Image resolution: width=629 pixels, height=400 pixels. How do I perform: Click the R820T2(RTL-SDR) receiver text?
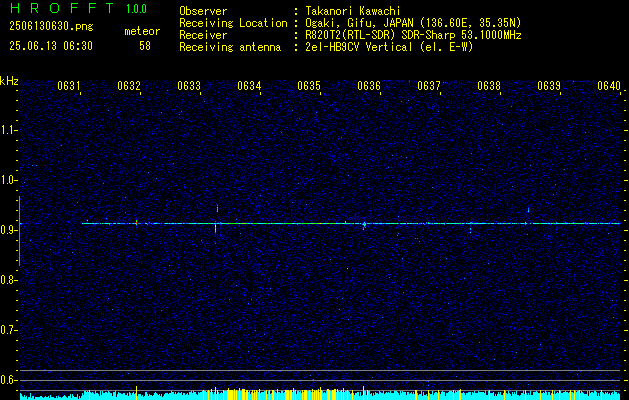[x=413, y=35]
